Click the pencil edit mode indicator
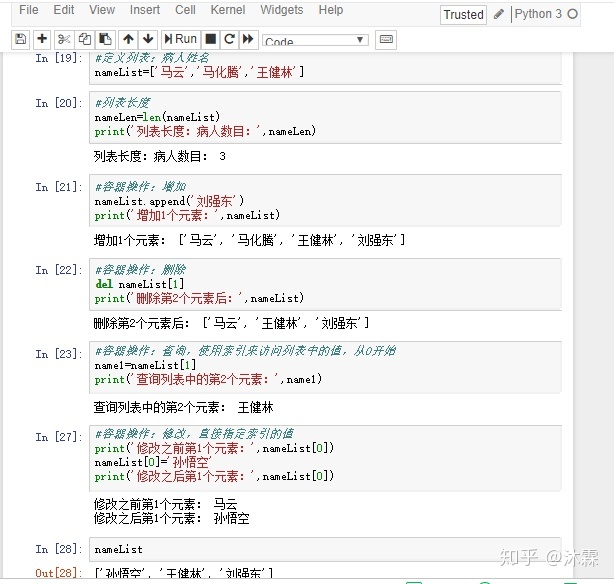The image size is (614, 584). 498,14
